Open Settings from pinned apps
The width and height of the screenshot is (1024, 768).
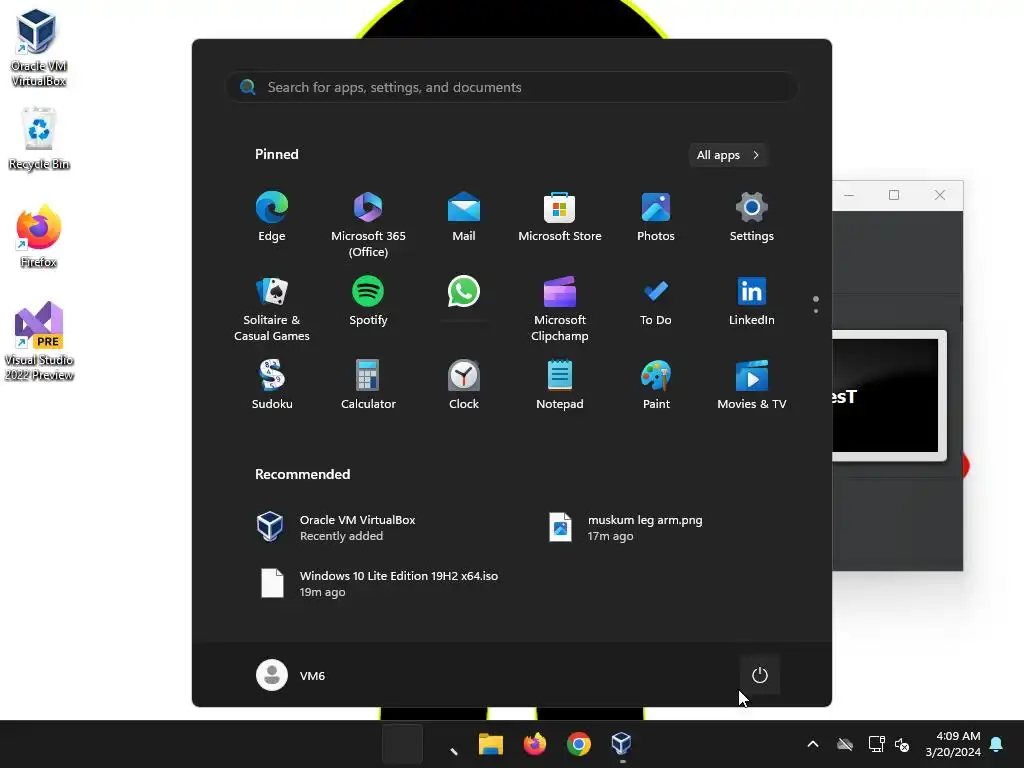[752, 217]
